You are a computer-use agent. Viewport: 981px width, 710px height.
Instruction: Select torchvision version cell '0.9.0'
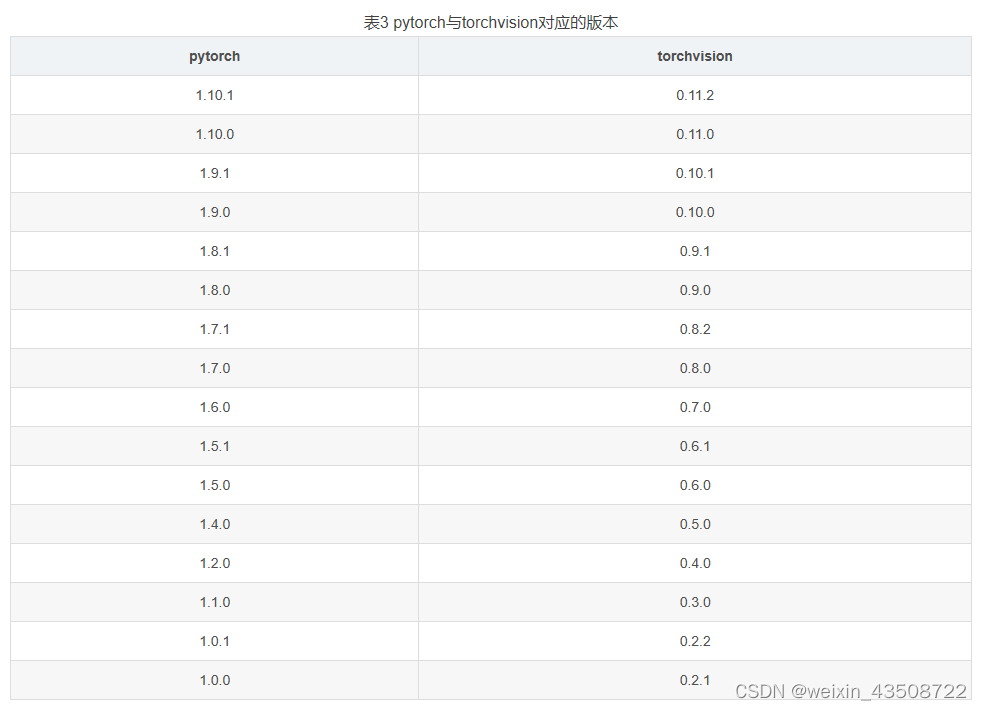(x=694, y=290)
